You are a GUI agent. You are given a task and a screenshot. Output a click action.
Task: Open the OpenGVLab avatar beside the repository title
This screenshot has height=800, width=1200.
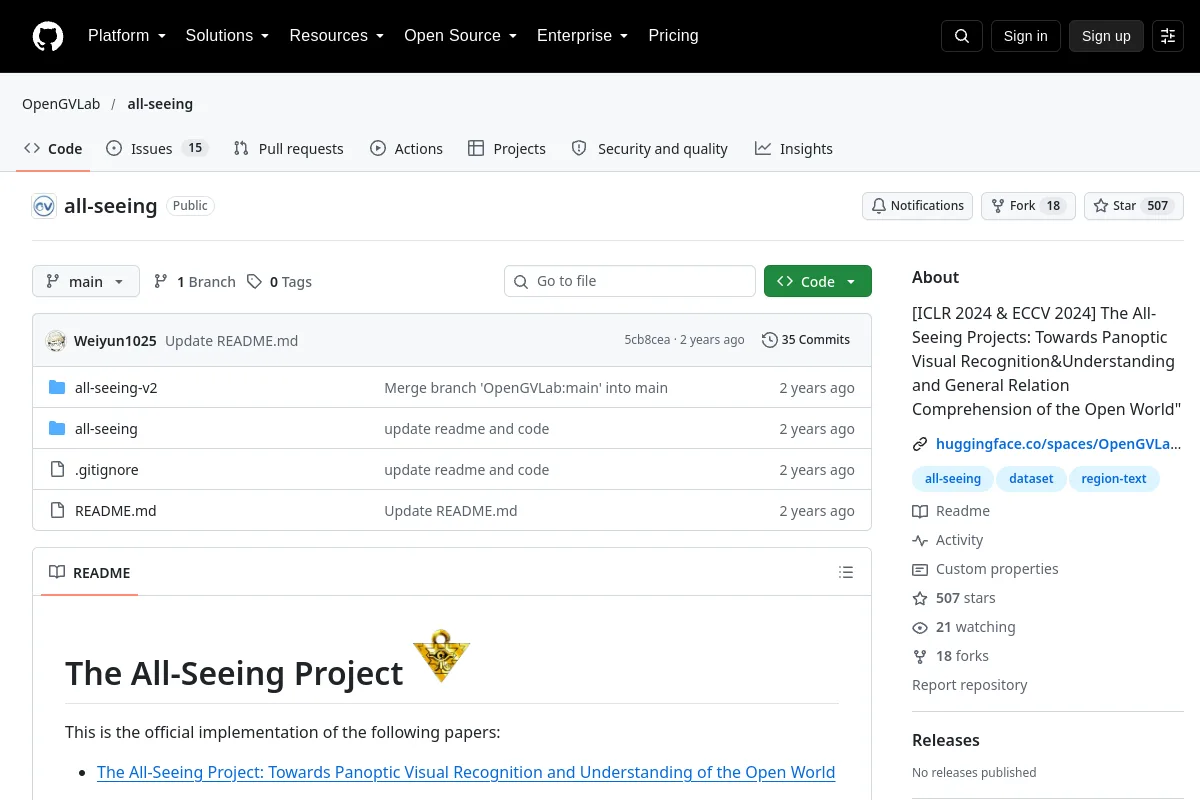(44, 206)
